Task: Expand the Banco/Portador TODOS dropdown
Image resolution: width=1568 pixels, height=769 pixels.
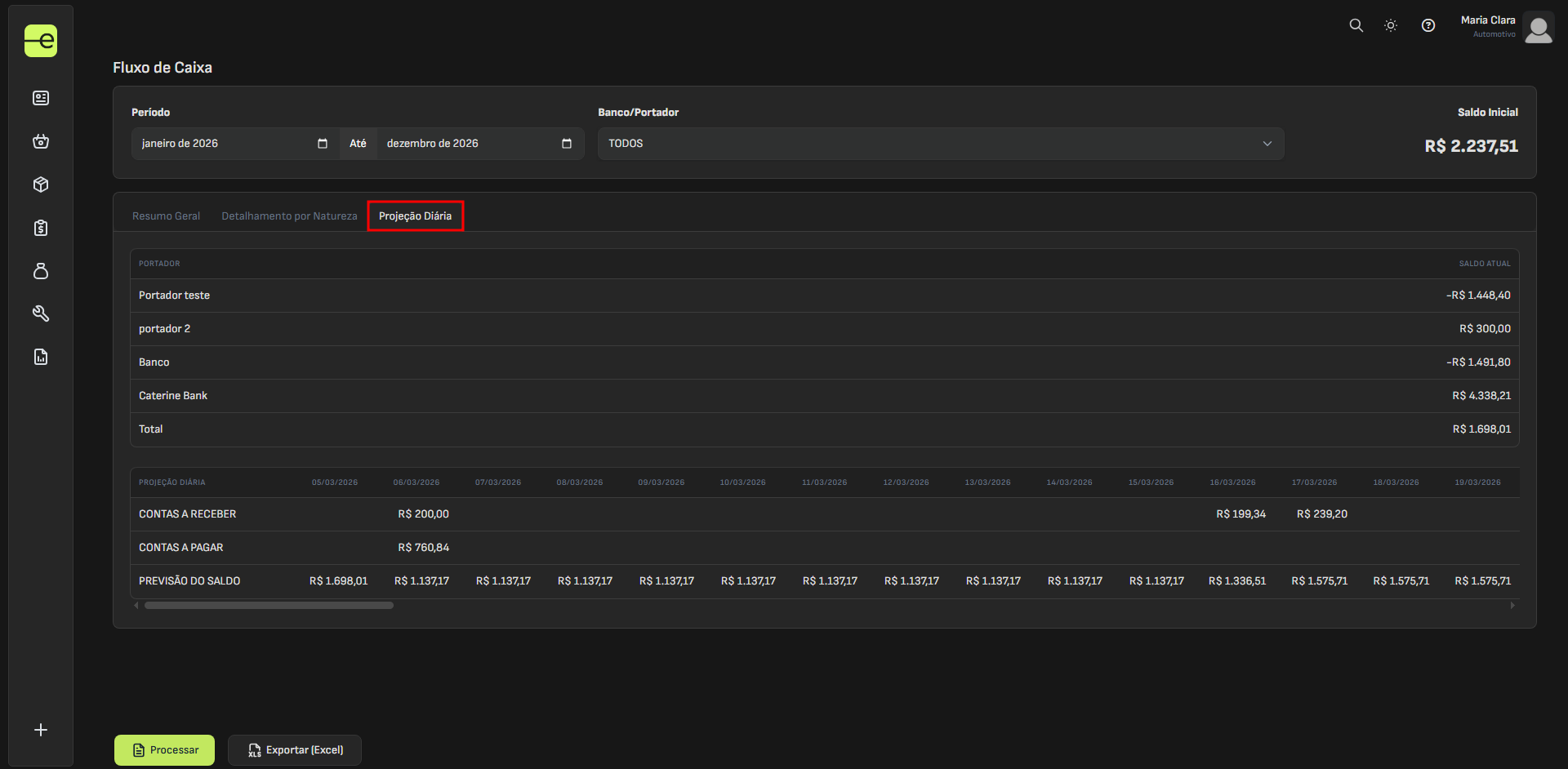Action: click(x=940, y=144)
